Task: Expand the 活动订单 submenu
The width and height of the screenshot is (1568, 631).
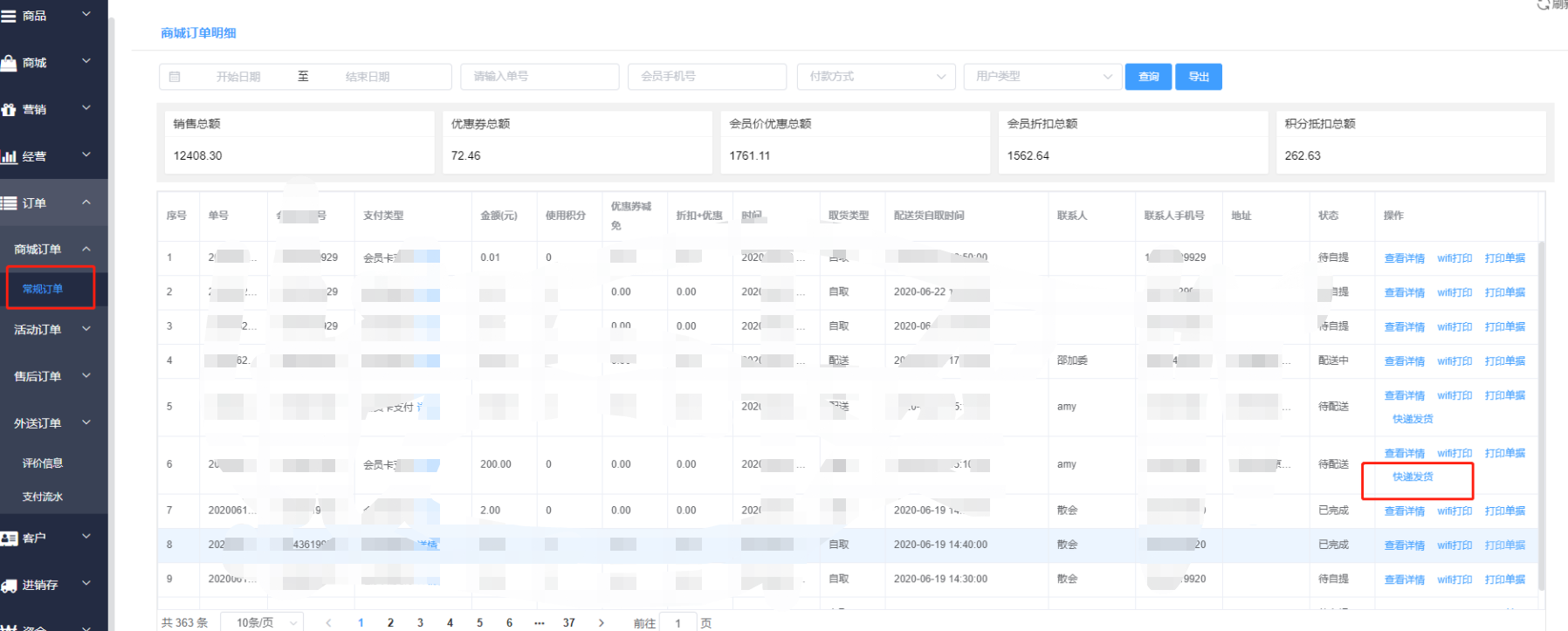Action: click(52, 330)
